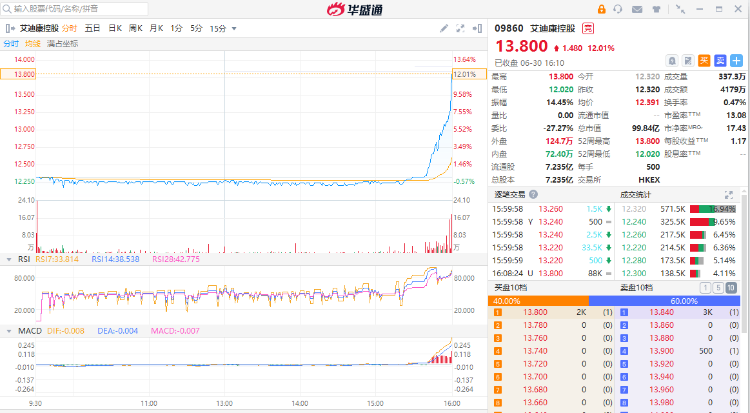
Task: Switch to the 5分 chart tab
Action: [197, 29]
